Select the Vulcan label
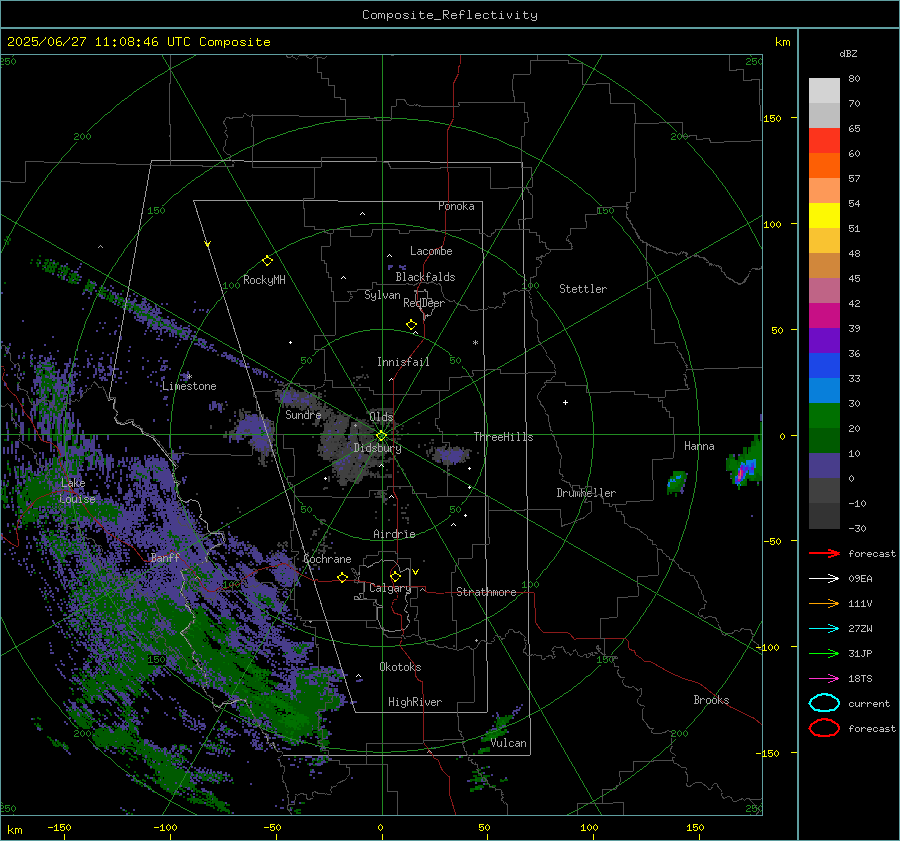 pos(508,743)
